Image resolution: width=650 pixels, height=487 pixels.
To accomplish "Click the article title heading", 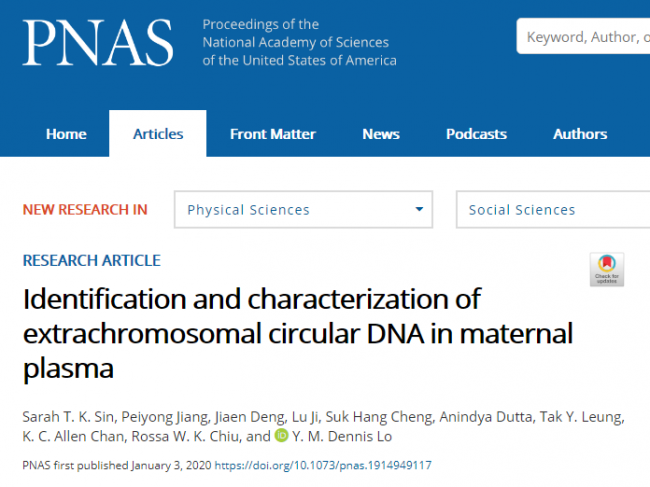I will tap(298, 333).
